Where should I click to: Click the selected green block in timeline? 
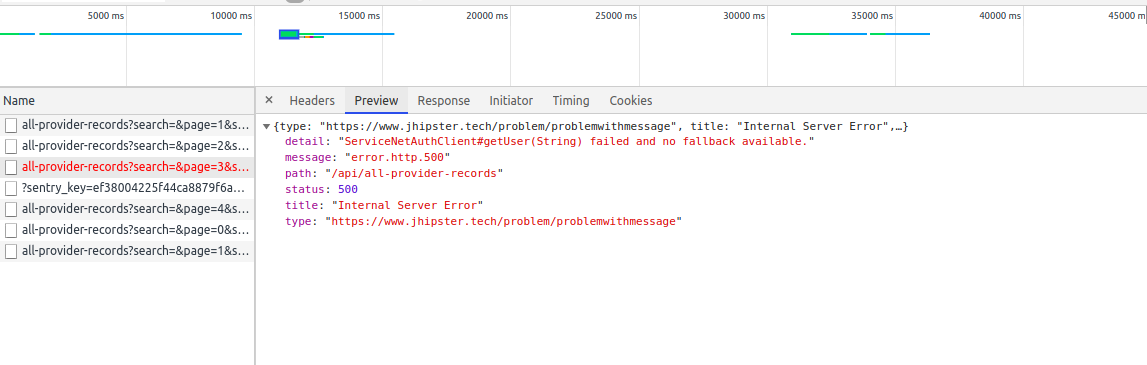coord(289,34)
